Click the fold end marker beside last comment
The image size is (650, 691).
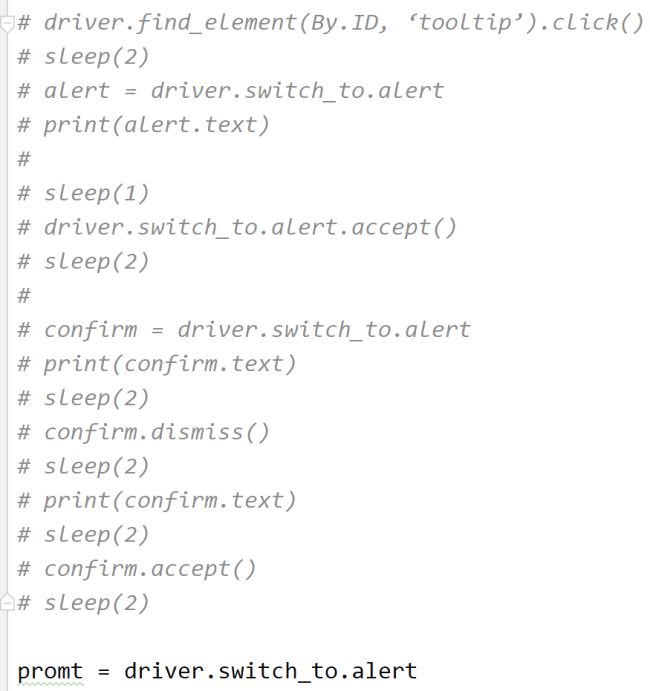point(8,602)
